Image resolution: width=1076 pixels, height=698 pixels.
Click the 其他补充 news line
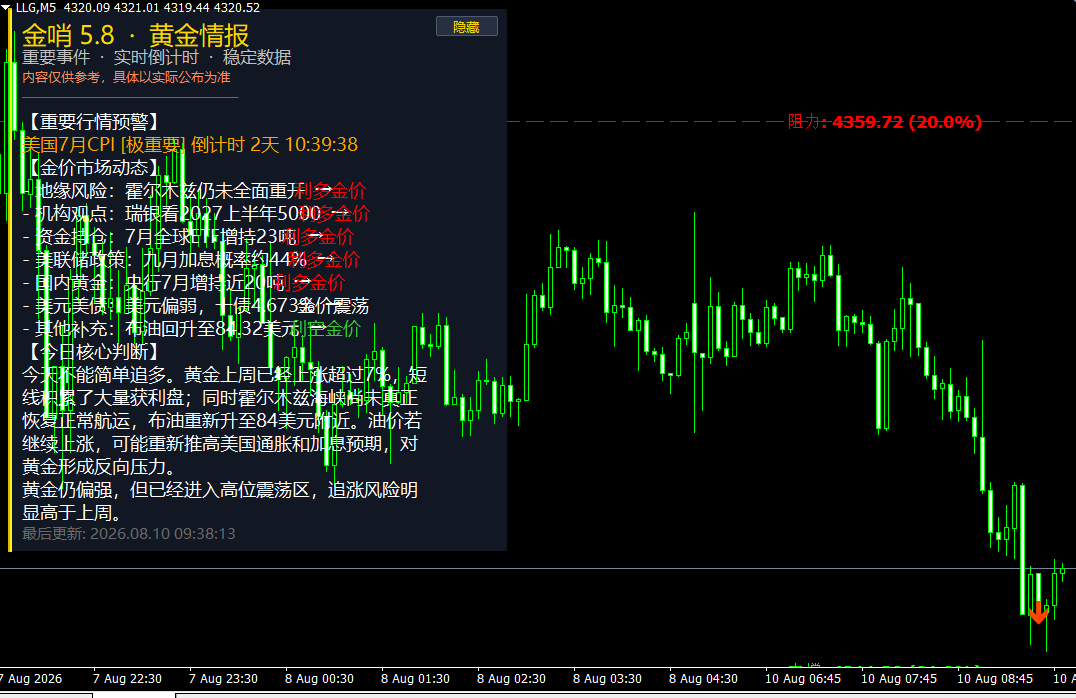[x=191, y=329]
